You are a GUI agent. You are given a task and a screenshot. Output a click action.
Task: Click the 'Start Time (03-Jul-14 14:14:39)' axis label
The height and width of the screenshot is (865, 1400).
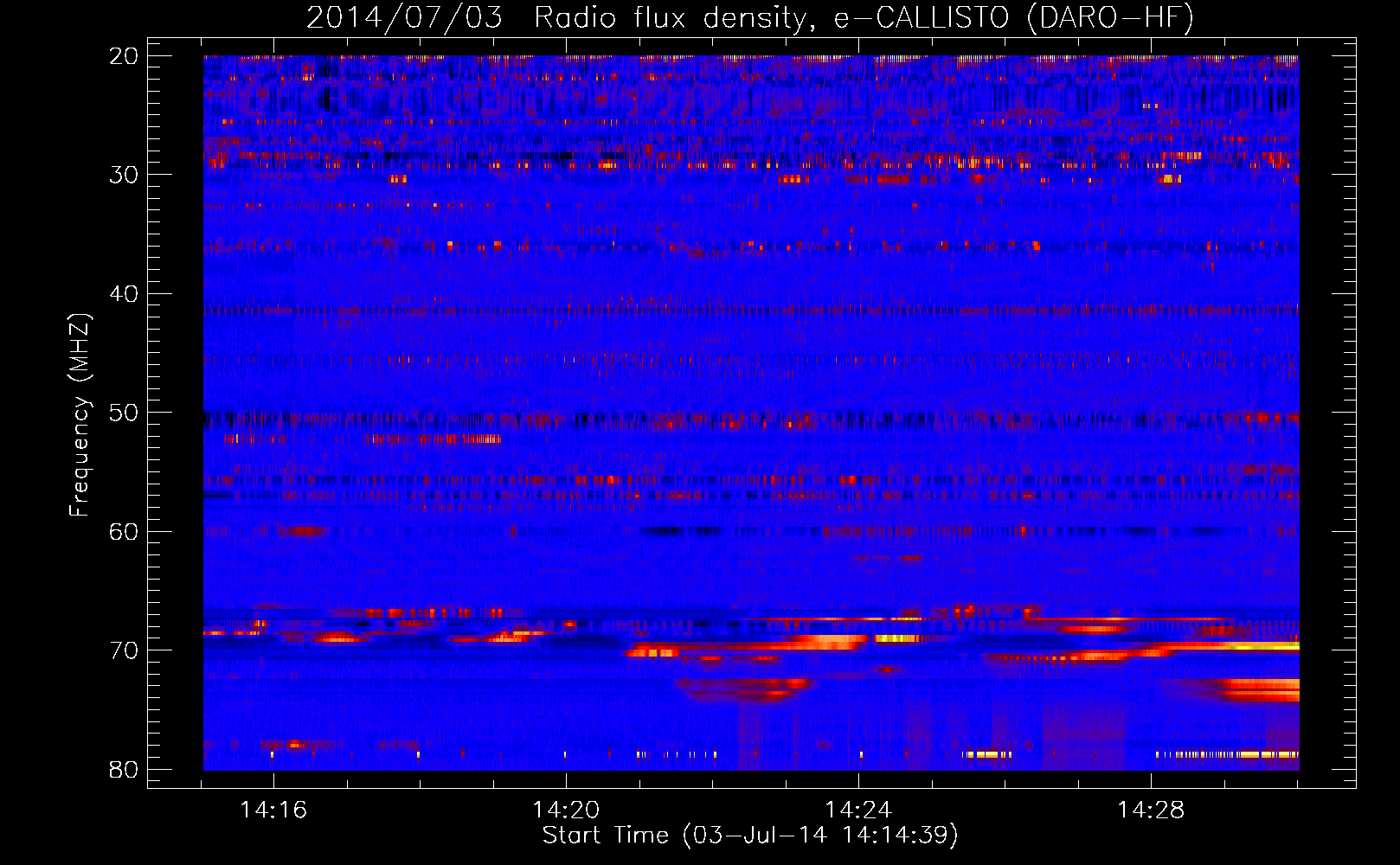(750, 836)
